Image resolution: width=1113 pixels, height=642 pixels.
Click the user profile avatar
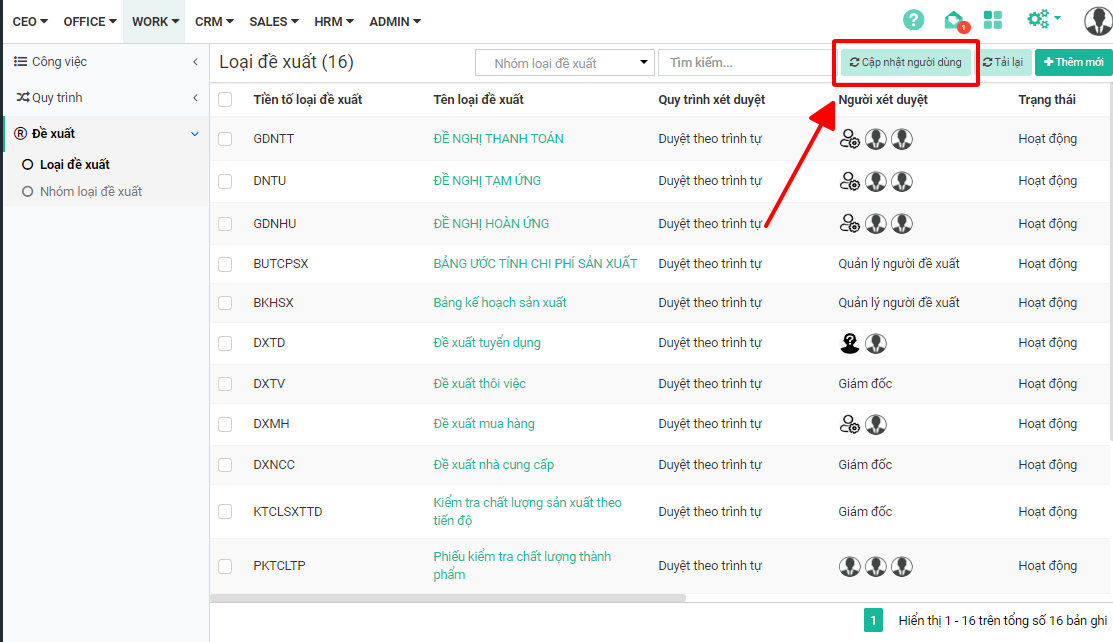[1097, 20]
